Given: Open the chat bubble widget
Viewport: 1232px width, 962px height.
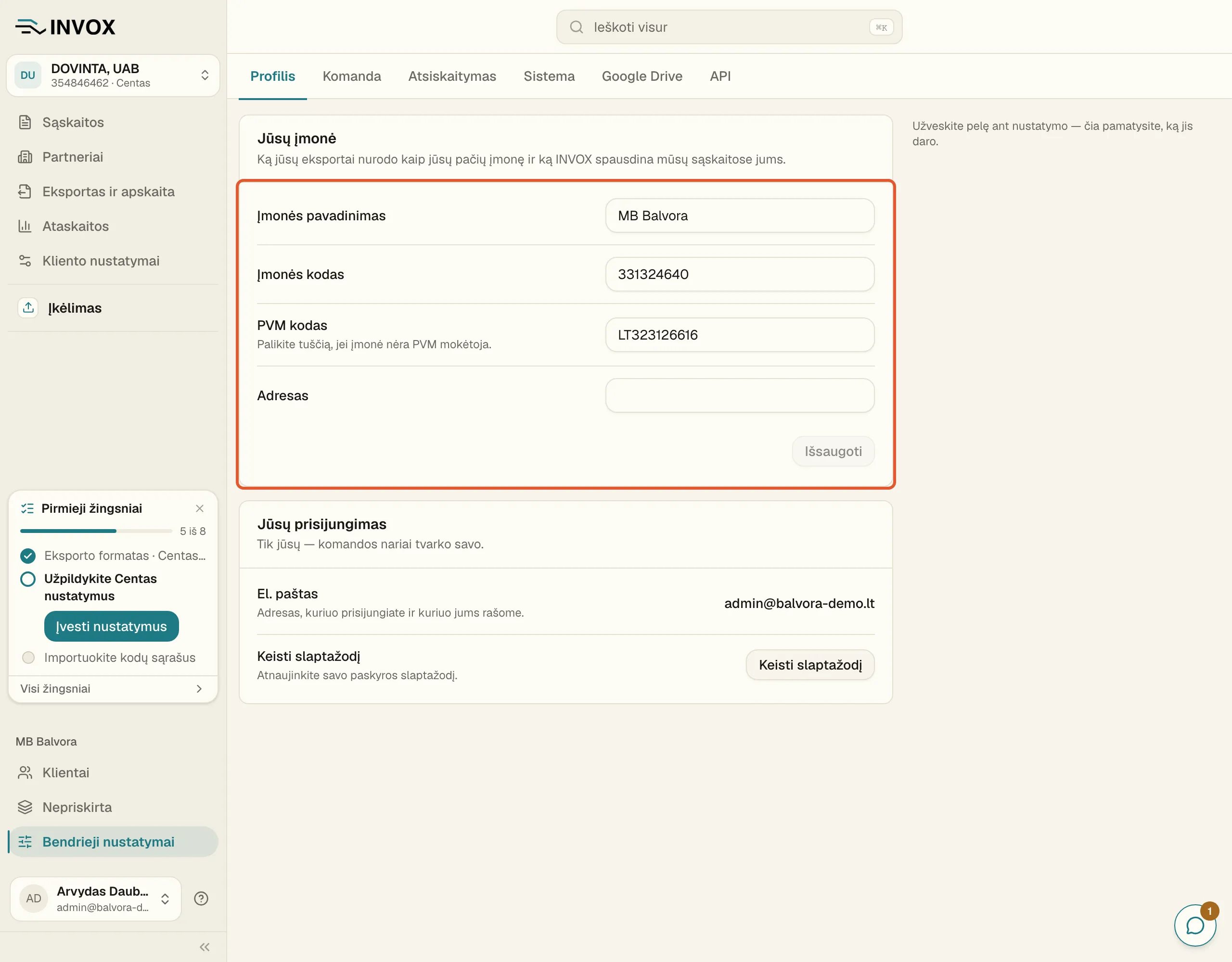Looking at the screenshot, I should coord(1195,925).
